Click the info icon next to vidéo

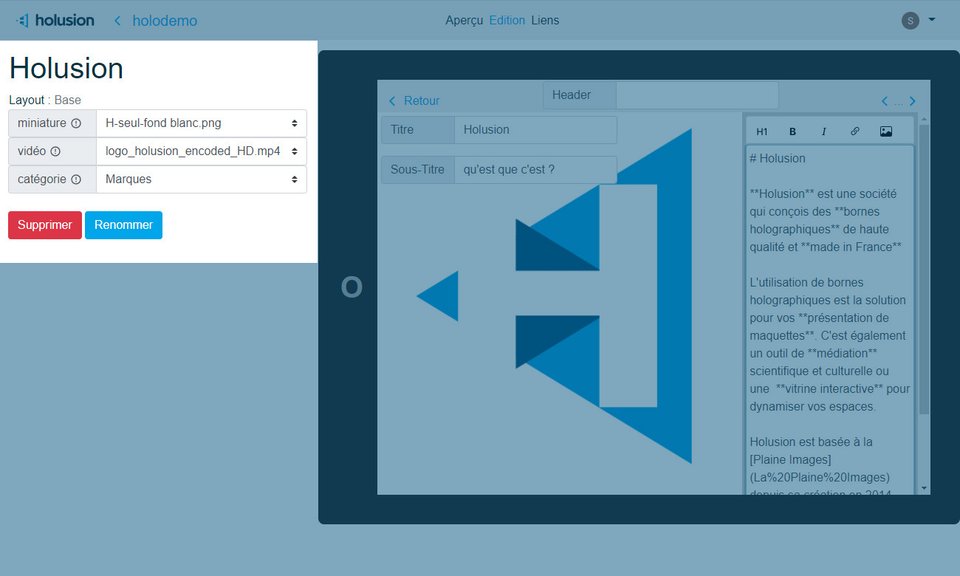coord(55,152)
